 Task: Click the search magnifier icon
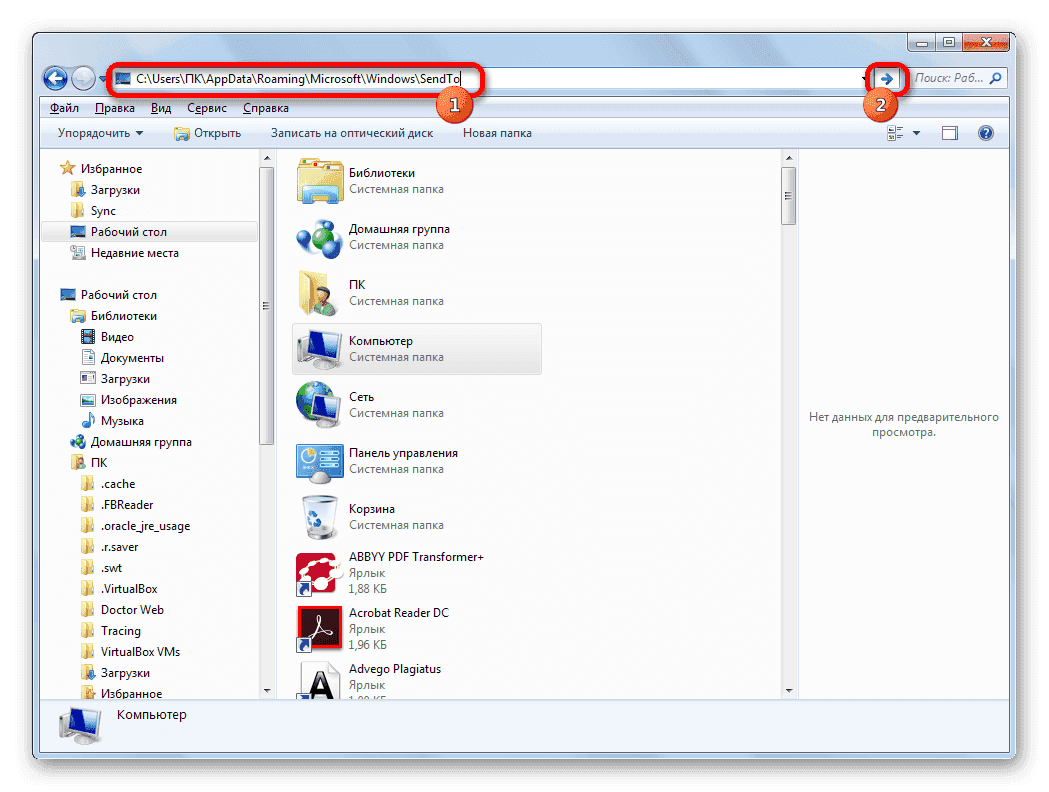point(995,78)
